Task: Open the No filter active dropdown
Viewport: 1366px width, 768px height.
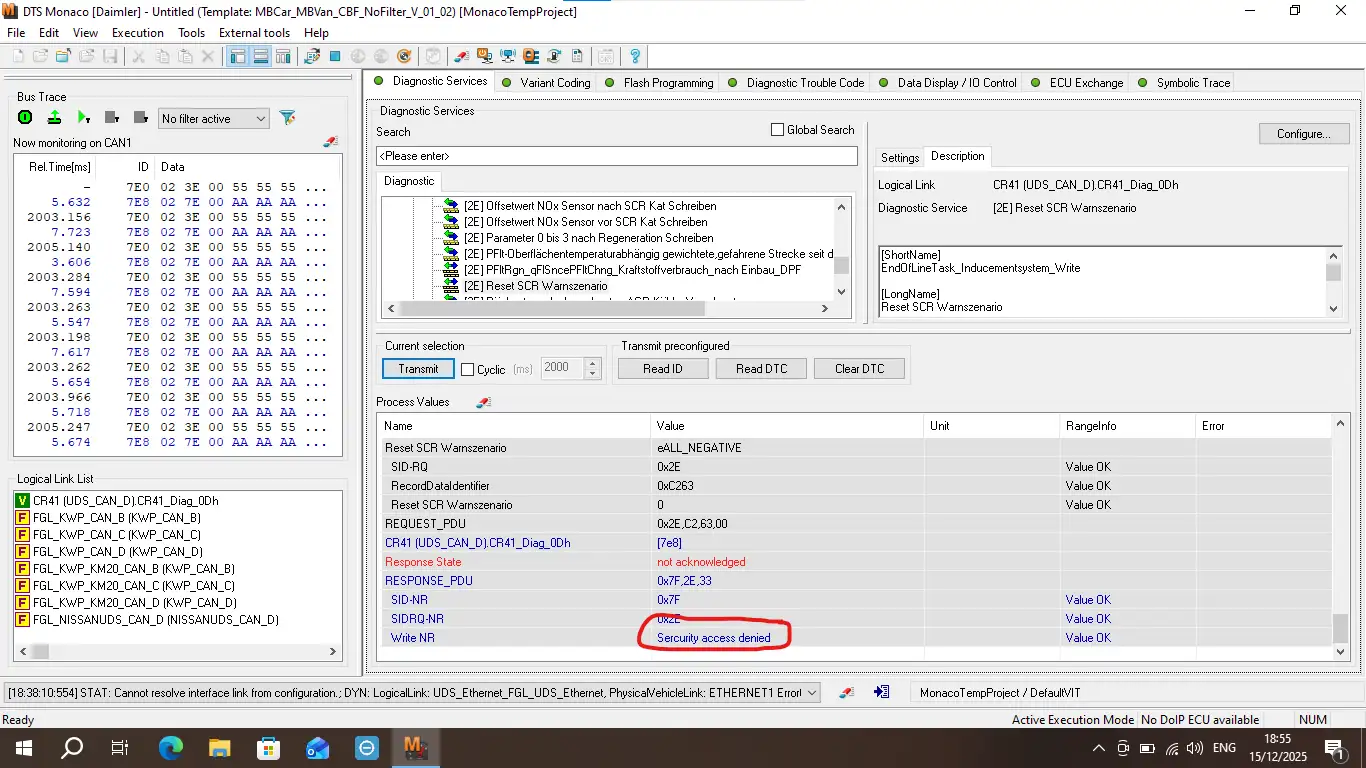Action: pos(214,119)
